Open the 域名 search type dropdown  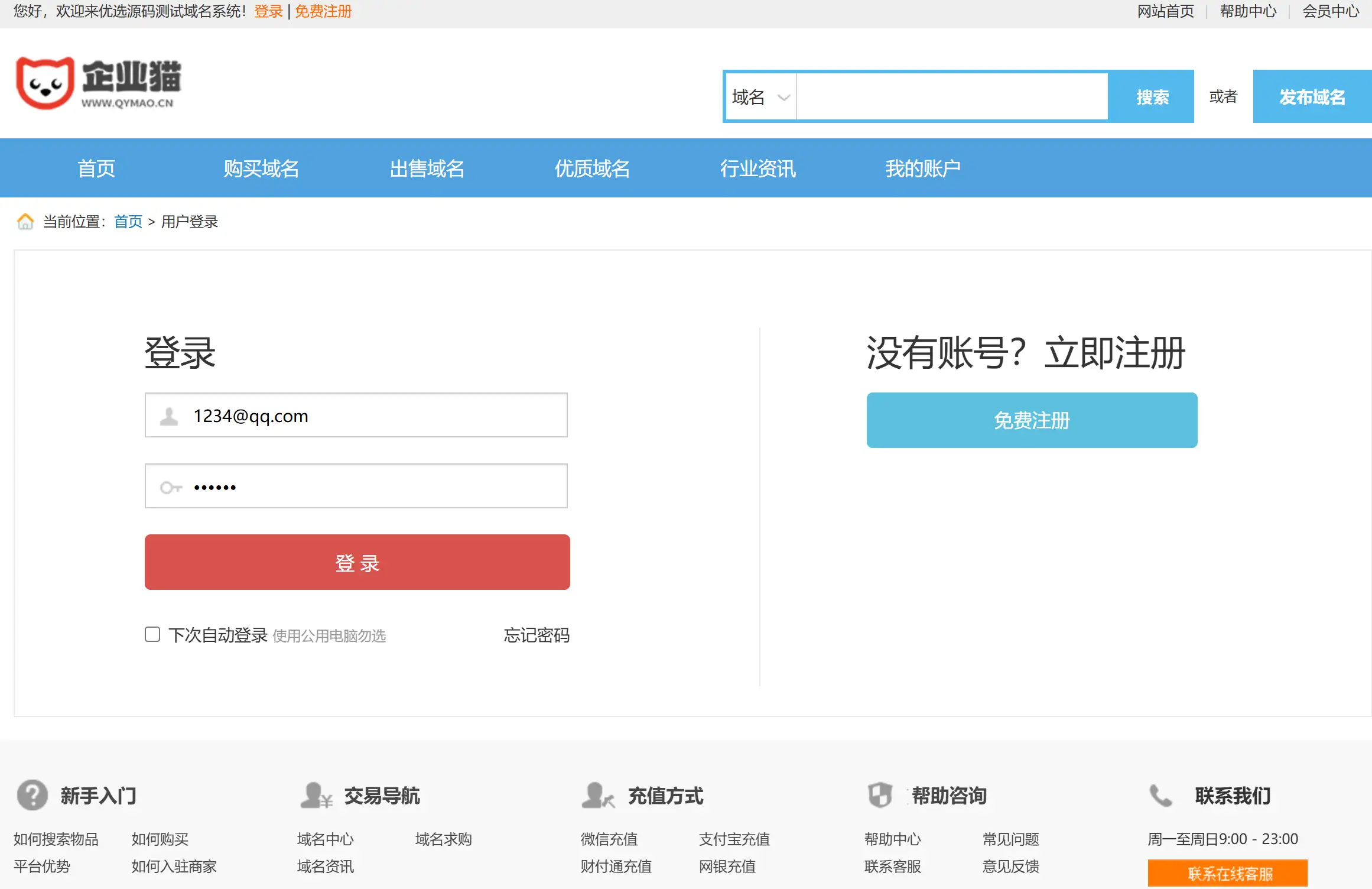(x=760, y=96)
